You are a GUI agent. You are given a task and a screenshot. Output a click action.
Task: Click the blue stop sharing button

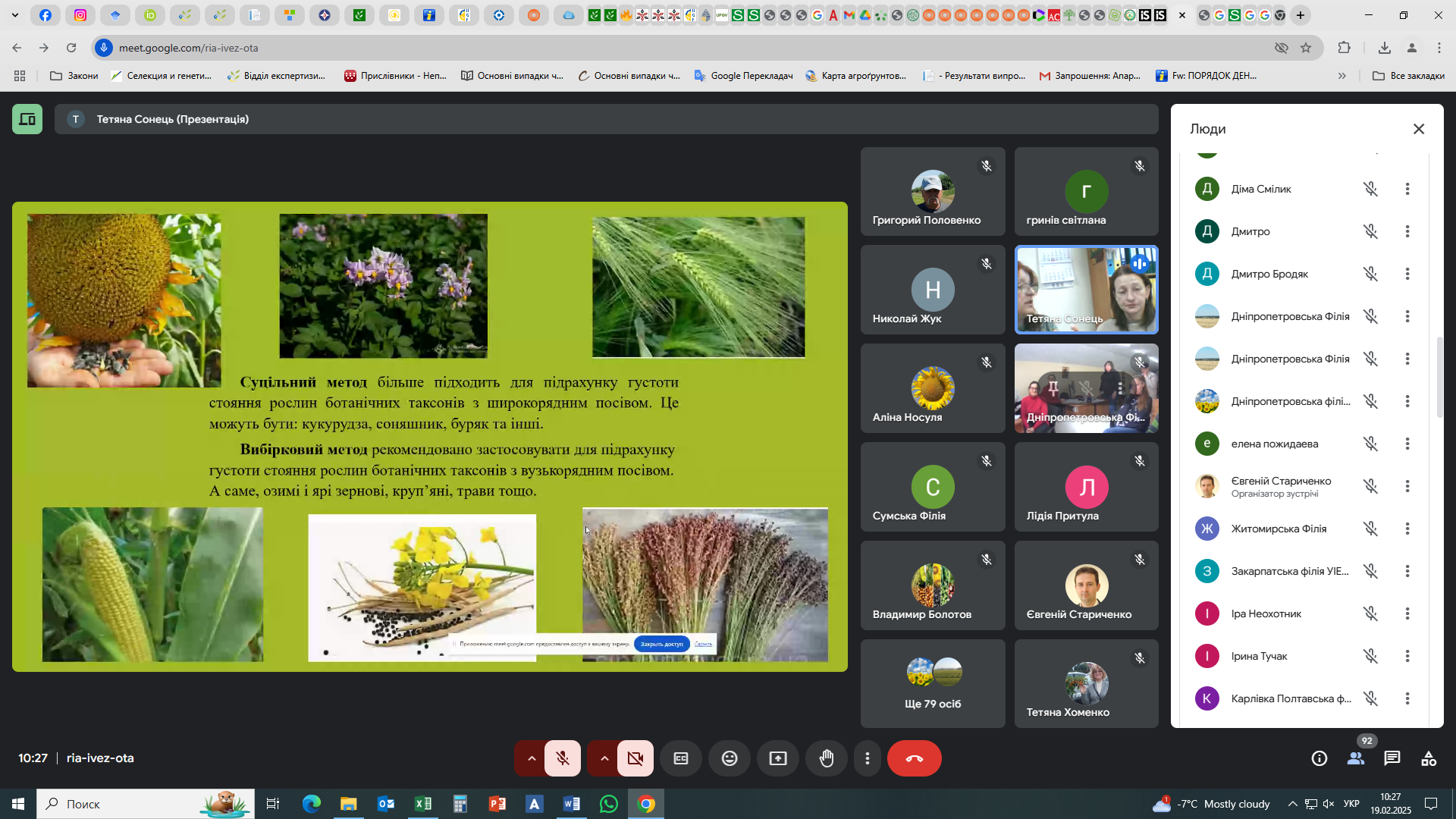(661, 644)
